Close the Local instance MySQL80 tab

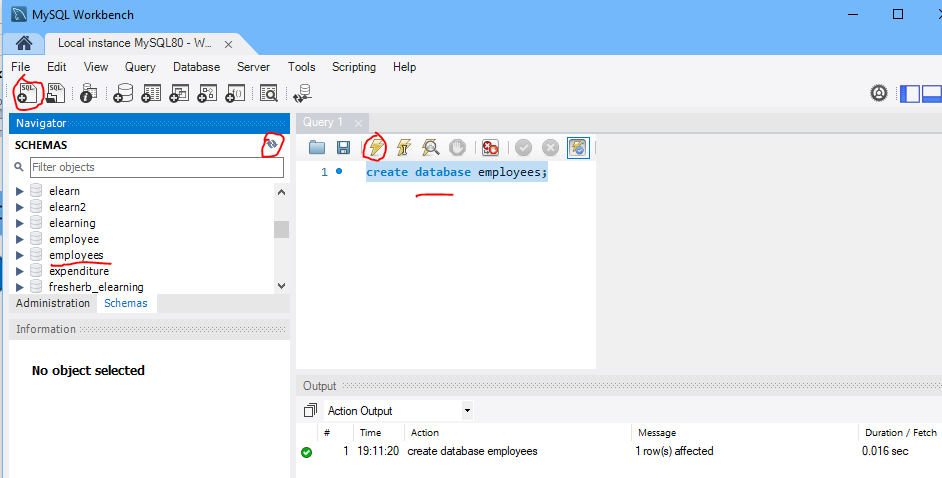point(228,44)
